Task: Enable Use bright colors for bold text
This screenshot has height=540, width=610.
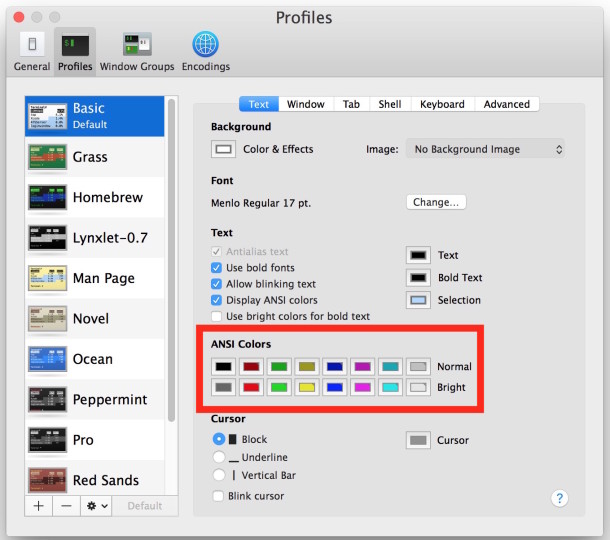Action: point(218,316)
